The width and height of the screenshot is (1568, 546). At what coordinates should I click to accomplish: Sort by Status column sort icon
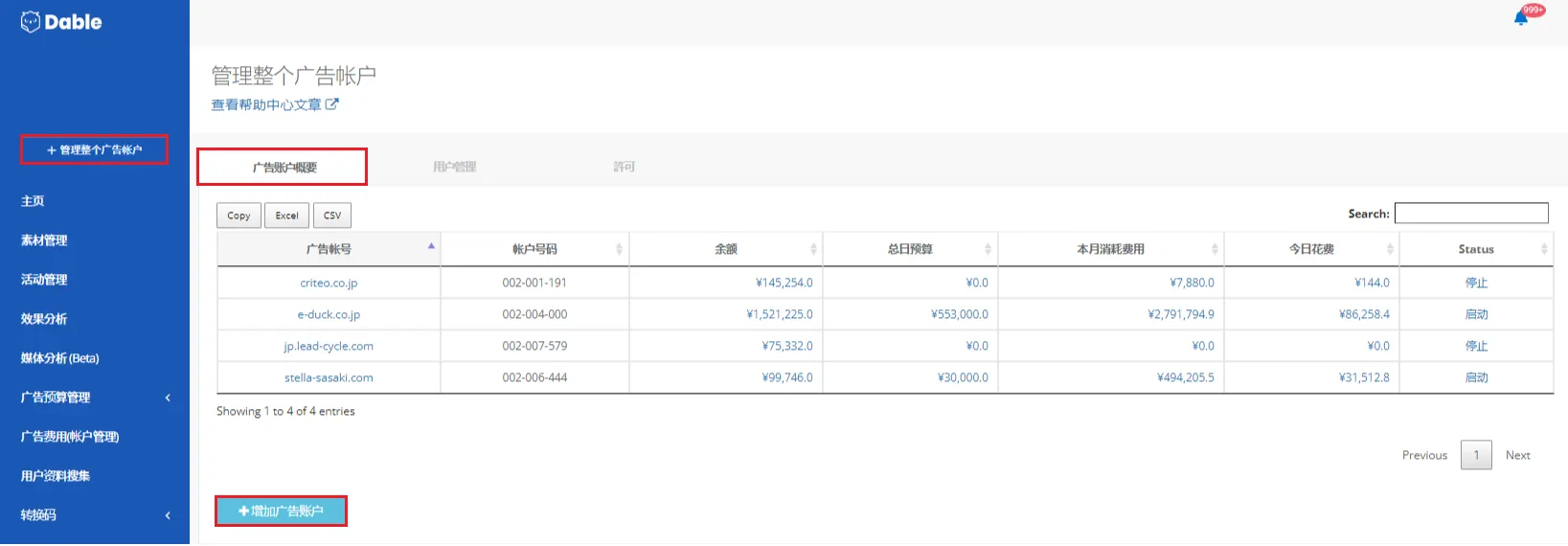point(1543,249)
